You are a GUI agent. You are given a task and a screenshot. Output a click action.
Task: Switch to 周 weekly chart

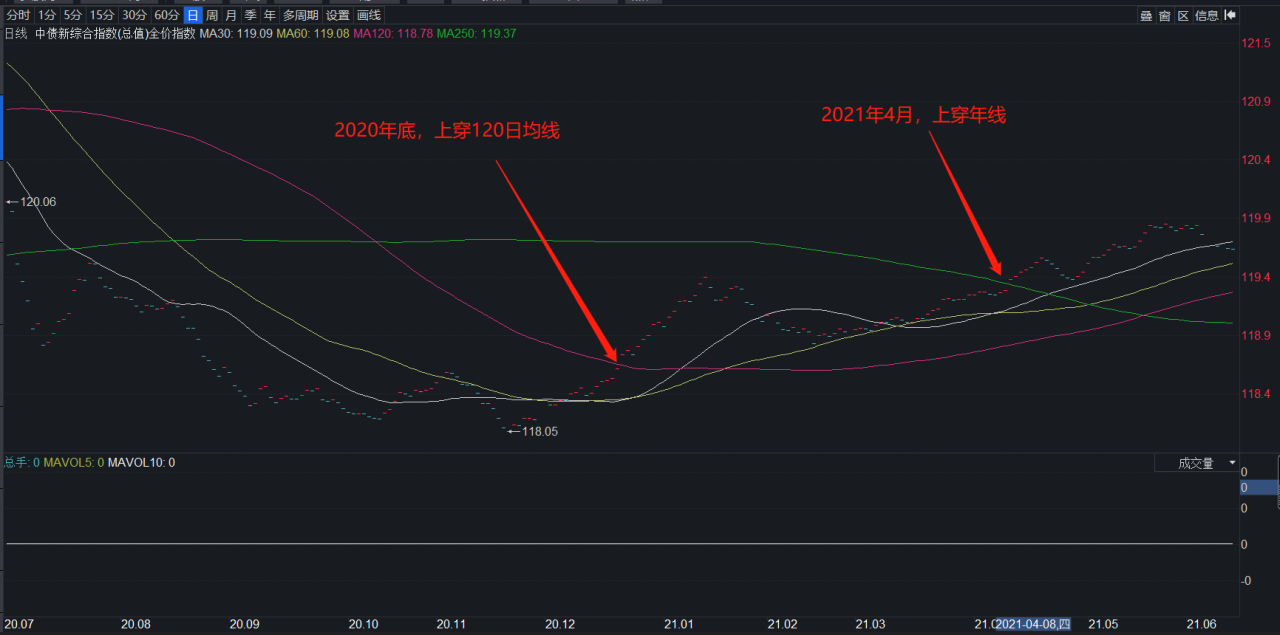pos(212,16)
